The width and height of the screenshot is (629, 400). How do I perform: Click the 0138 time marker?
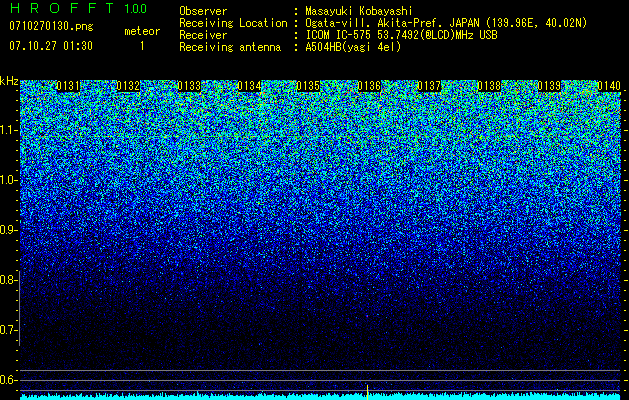[x=489, y=86]
